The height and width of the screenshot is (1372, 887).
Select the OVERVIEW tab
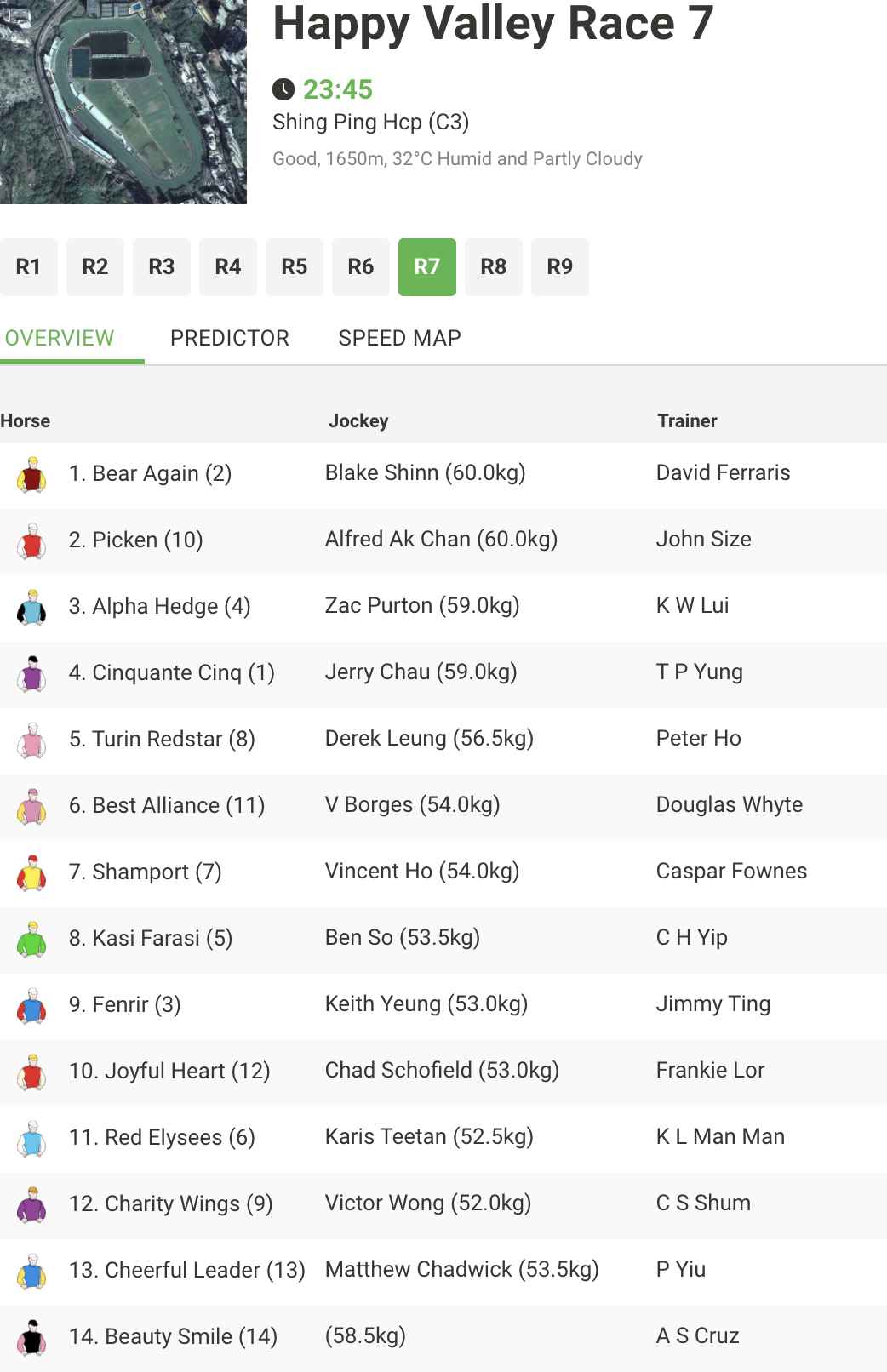click(60, 338)
